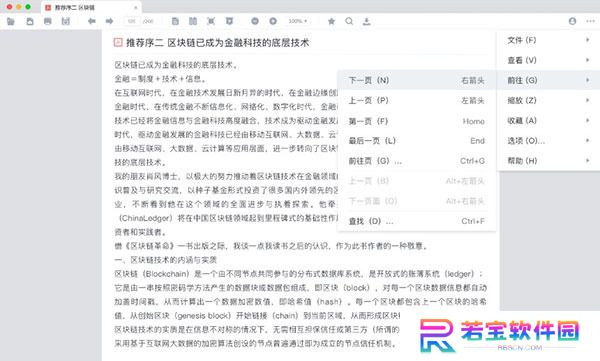Open the 收藏 (A) menu

548,121
